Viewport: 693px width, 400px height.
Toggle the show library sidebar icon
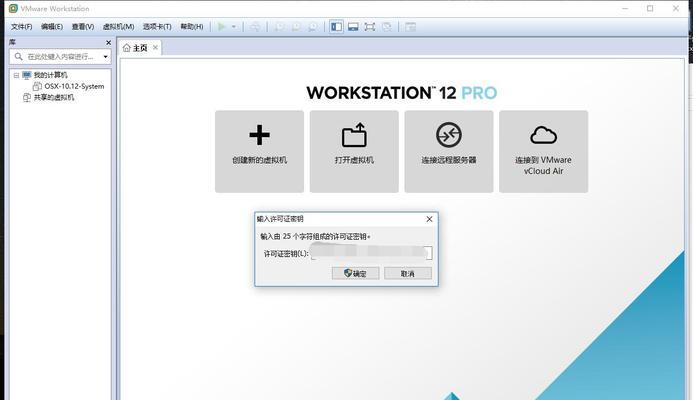(336, 27)
